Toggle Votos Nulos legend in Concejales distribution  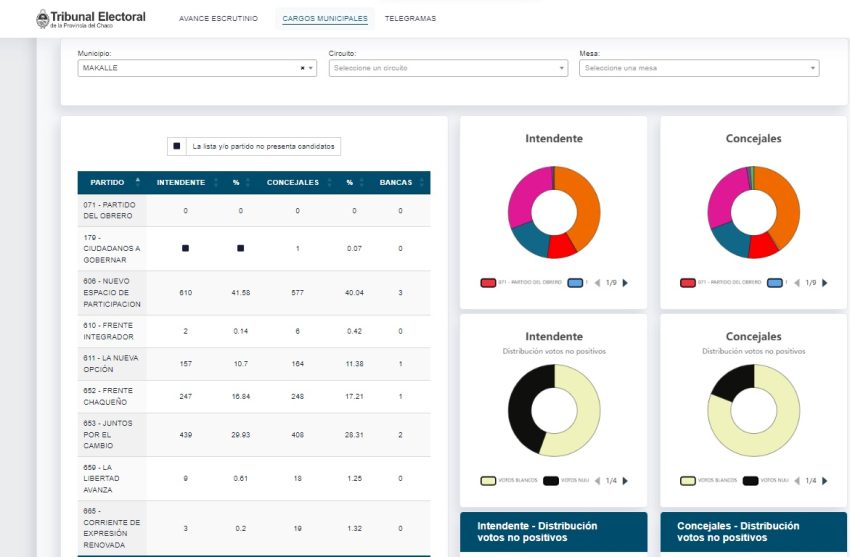(750, 481)
